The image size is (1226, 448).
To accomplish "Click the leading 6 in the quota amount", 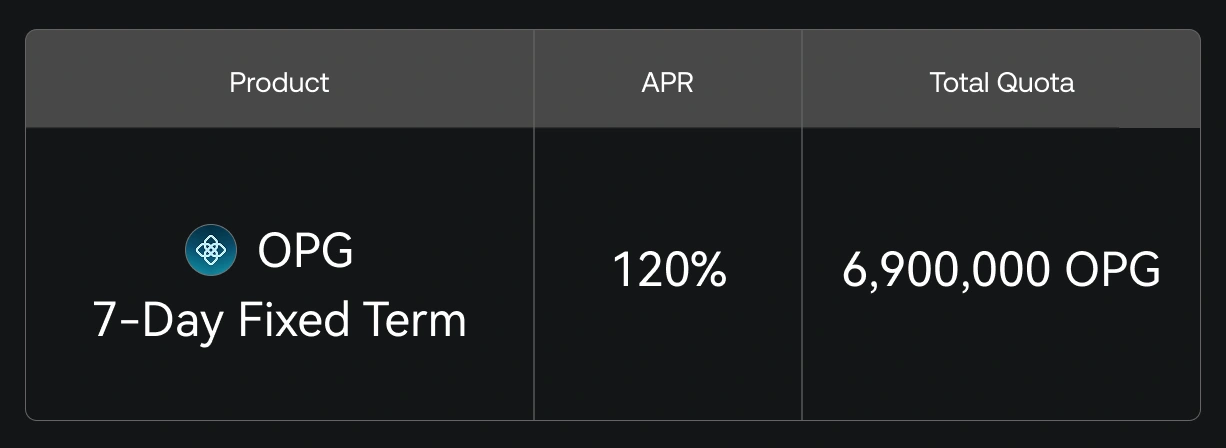I will coord(855,270).
